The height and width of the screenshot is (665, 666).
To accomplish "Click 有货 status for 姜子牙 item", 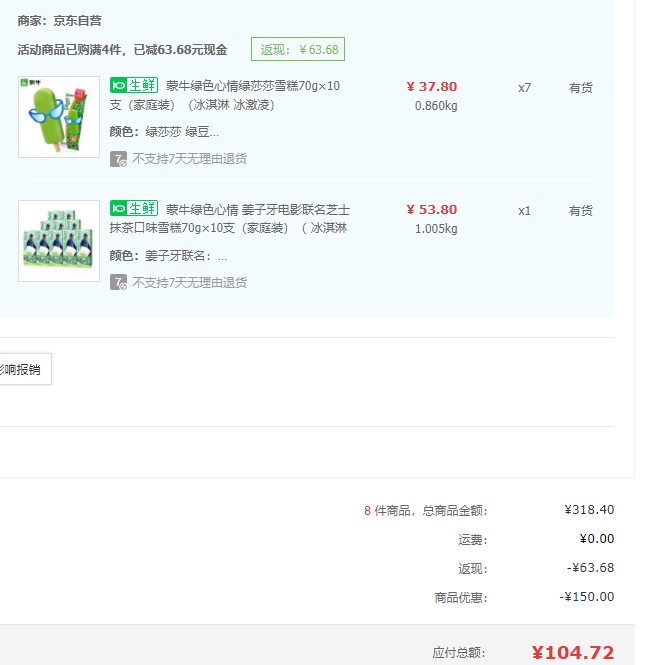I will [x=581, y=211].
